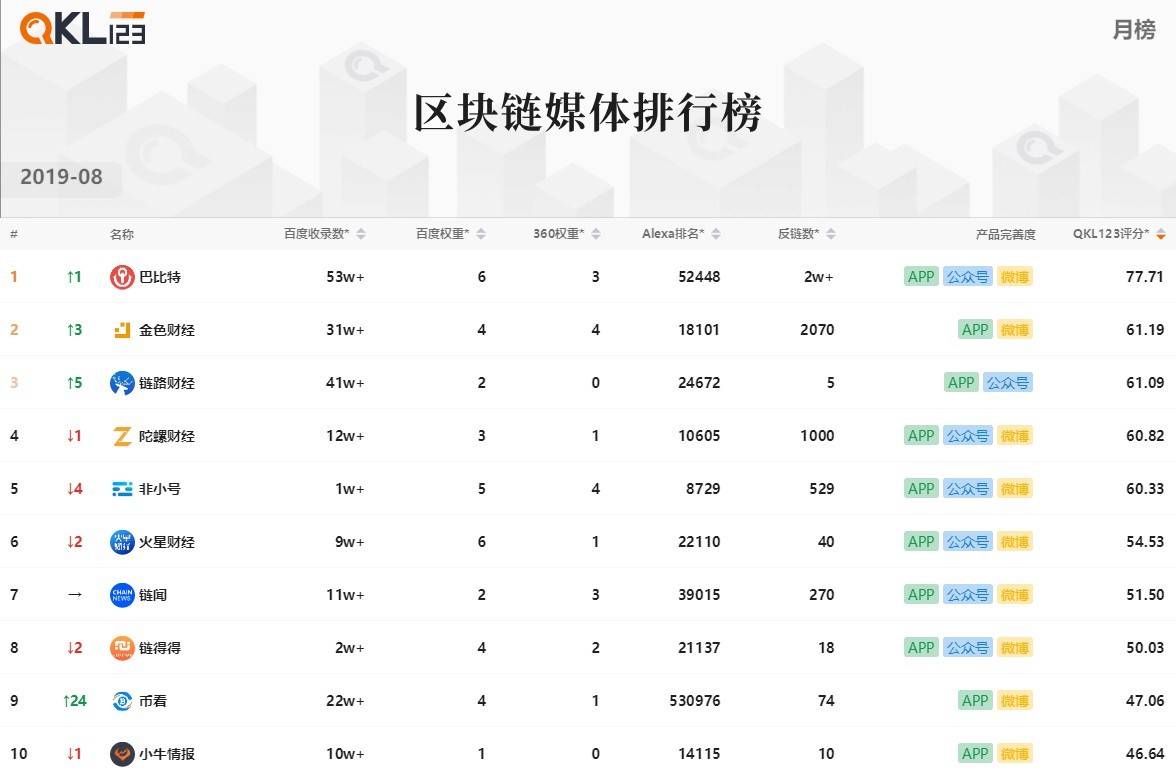1176x774 pixels.
Task: Click 链路财经 公众号 badge
Action: [x=1007, y=382]
